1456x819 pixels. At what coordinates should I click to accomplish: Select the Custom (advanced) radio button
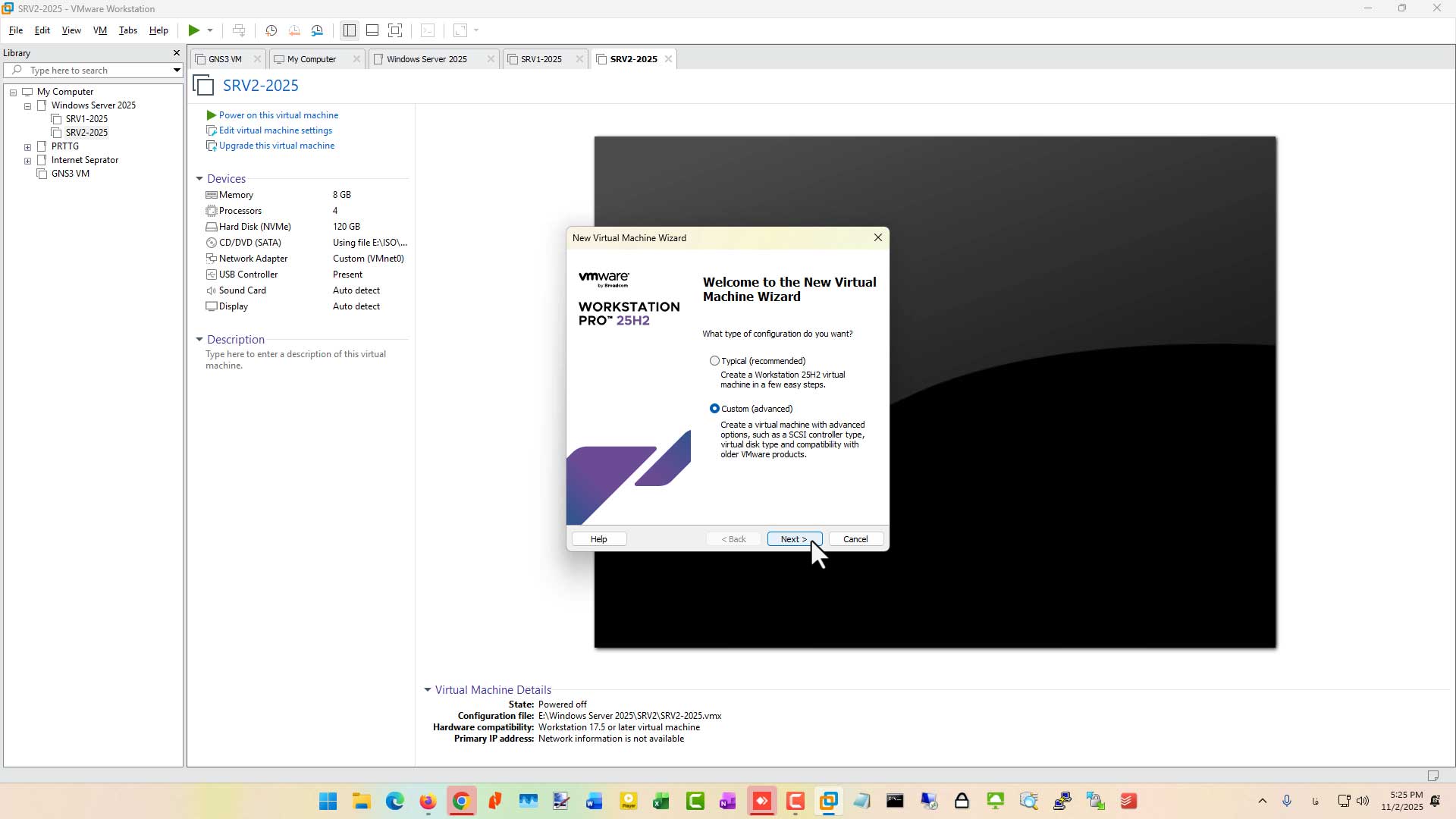pos(714,409)
